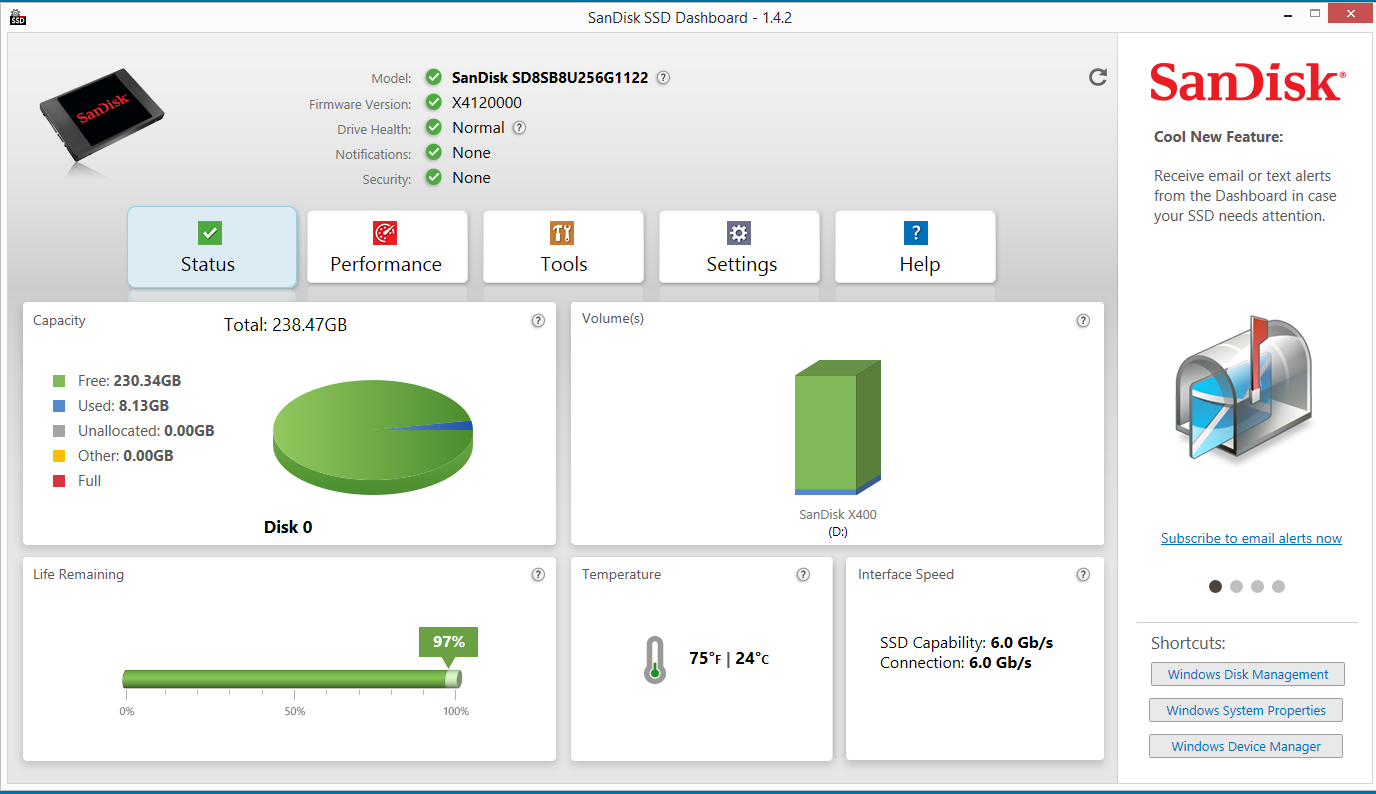Screen dimensions: 1376x794
Task: Click the Temperature panel help icon
Action: click(803, 575)
